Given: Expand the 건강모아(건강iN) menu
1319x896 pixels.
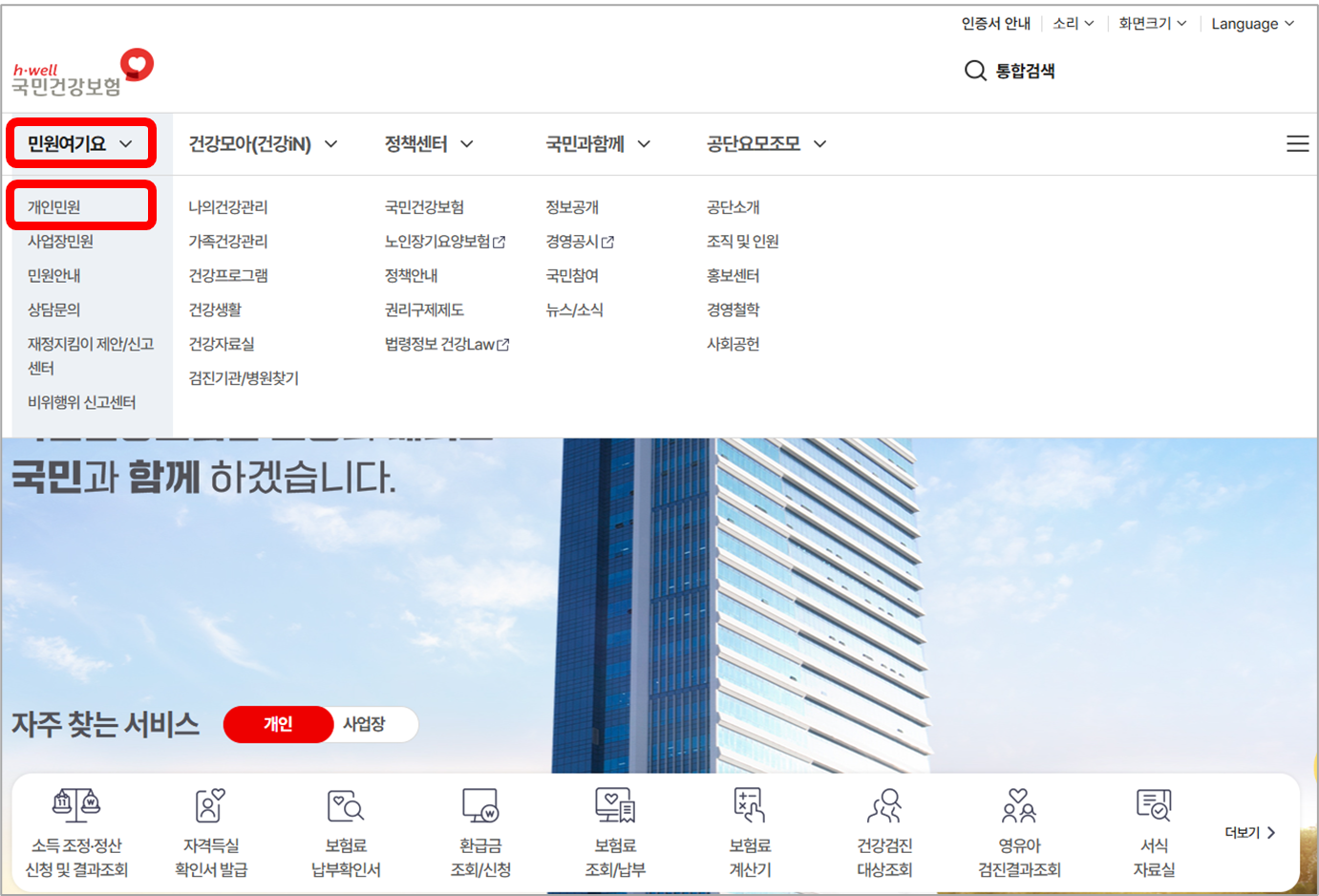Looking at the screenshot, I should [x=263, y=144].
